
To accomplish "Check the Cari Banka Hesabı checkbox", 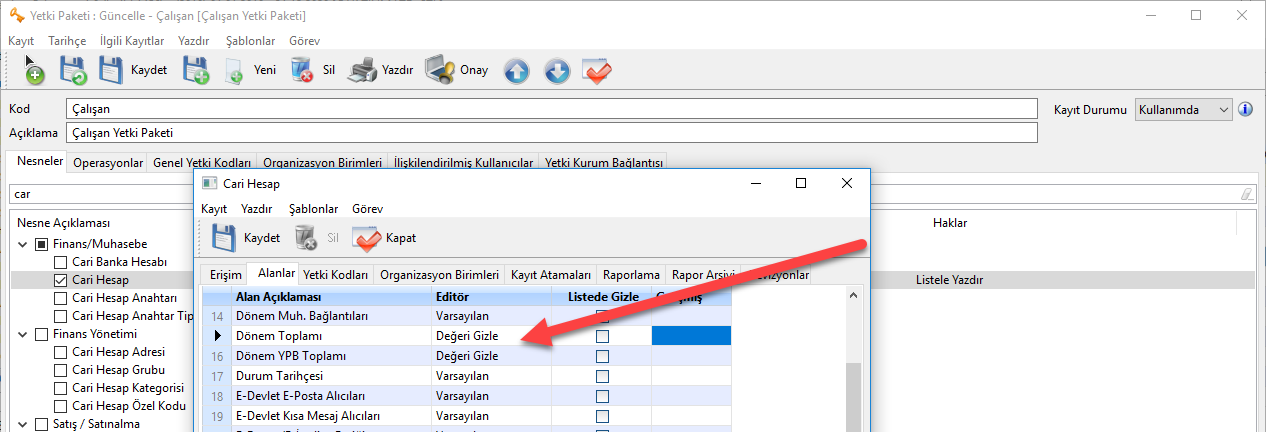I will click(61, 262).
